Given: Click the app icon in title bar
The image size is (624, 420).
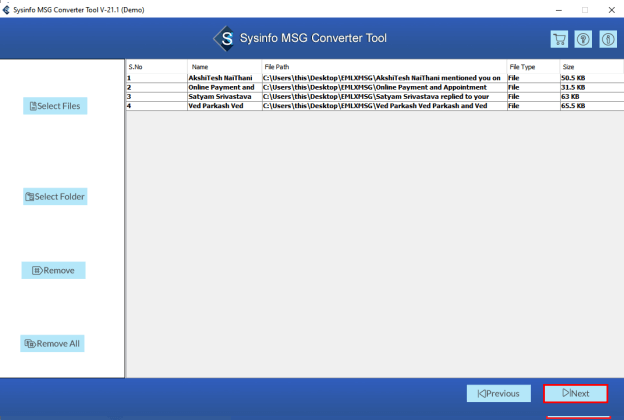Looking at the screenshot, I should coord(6,10).
